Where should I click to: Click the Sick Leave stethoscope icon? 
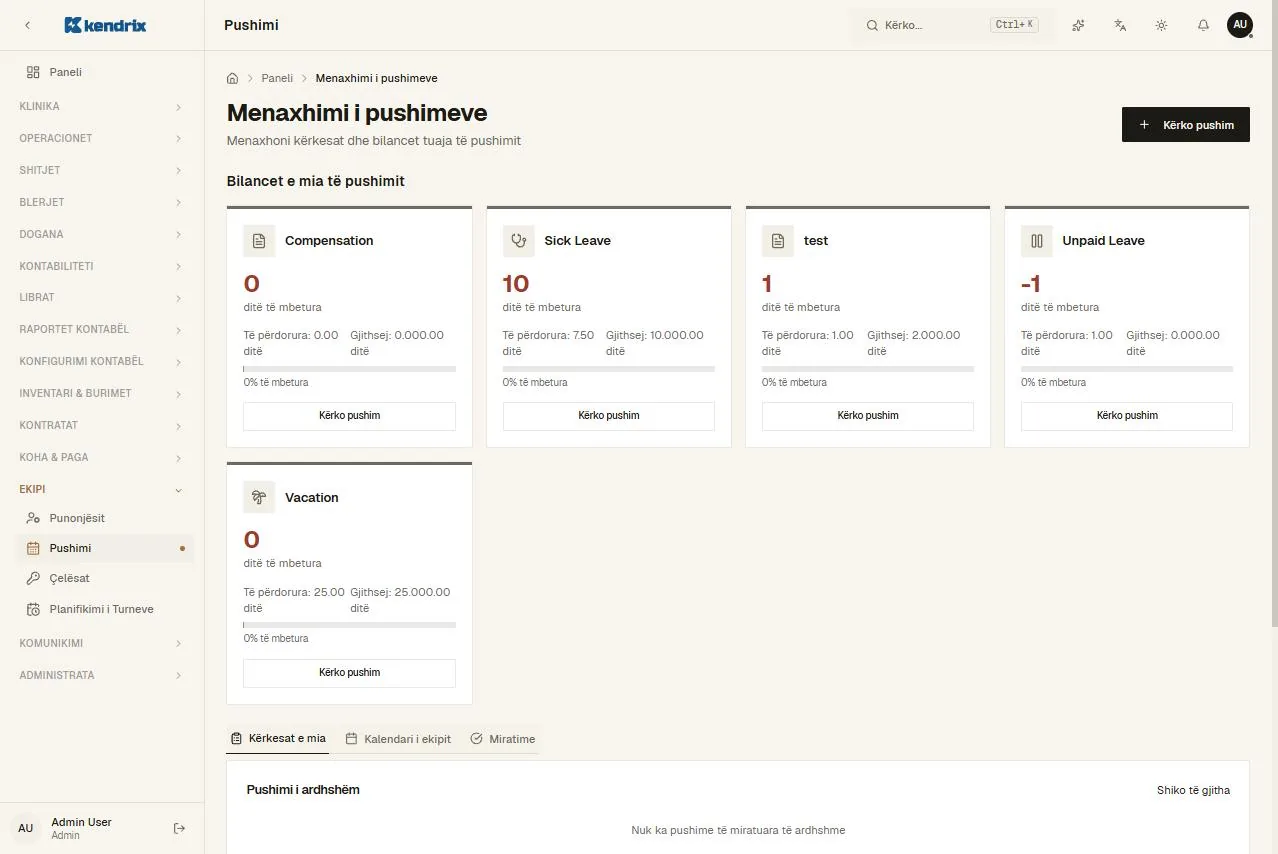[518, 241]
